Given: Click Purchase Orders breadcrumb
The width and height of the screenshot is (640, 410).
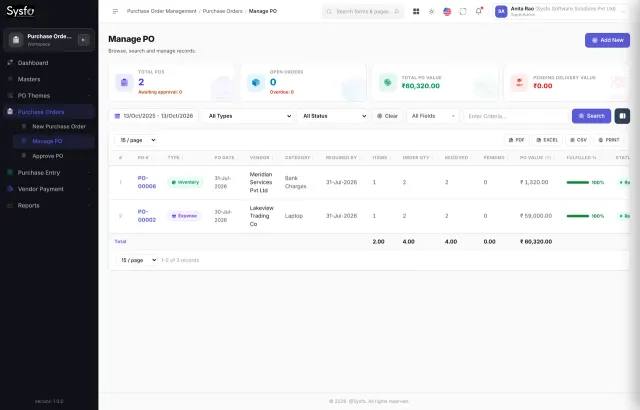Looking at the screenshot, I should (222, 11).
